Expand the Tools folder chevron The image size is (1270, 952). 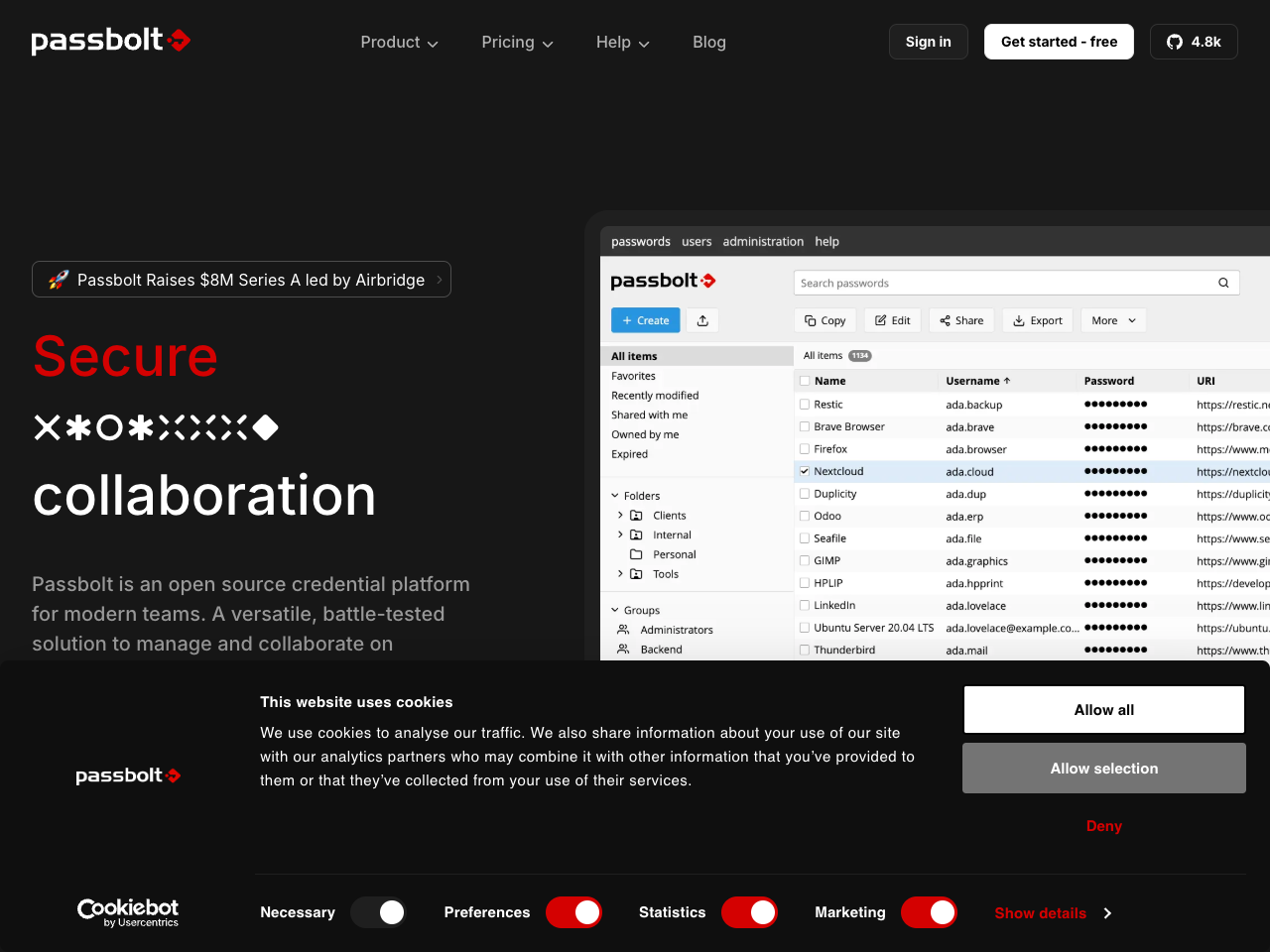click(x=620, y=574)
